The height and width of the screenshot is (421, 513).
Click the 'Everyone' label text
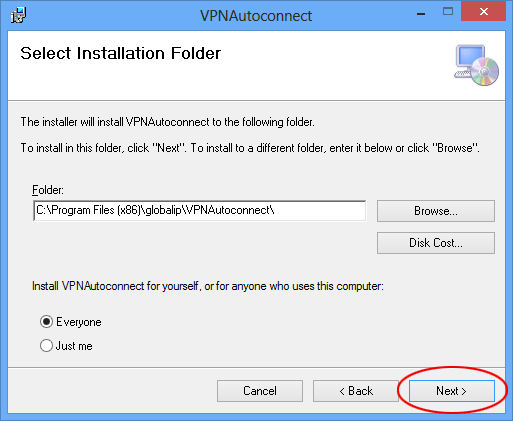coord(79,322)
